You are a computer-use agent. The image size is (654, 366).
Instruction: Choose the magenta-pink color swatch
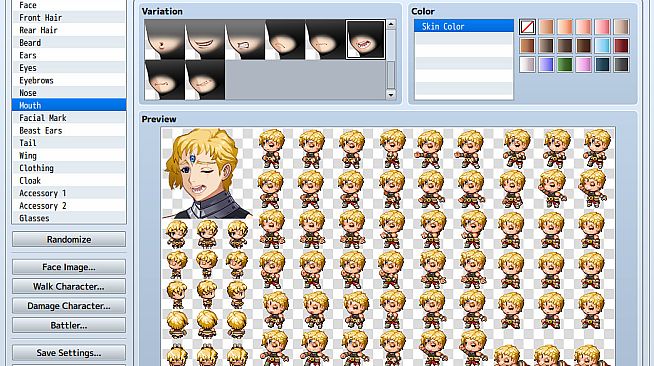point(584,65)
